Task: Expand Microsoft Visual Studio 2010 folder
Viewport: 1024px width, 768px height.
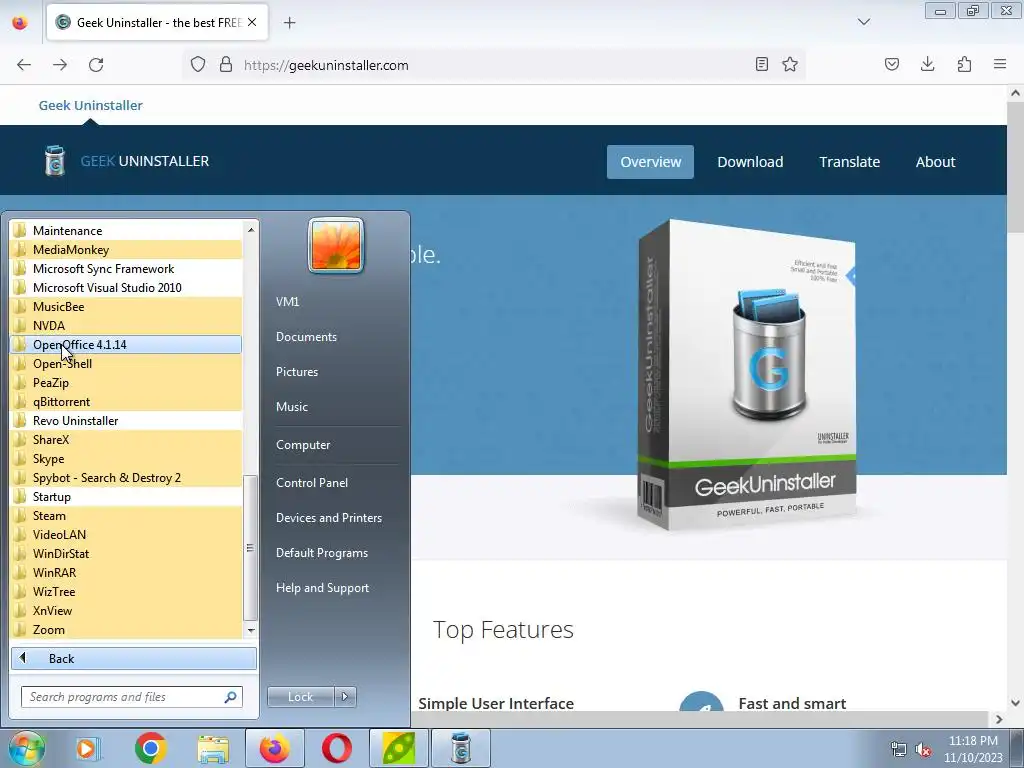Action: tap(126, 287)
